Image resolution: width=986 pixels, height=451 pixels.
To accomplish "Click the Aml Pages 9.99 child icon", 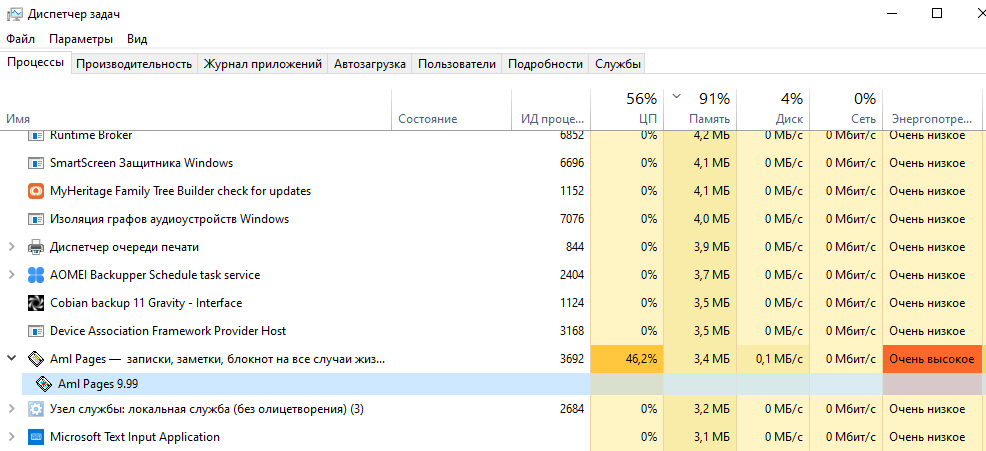I will click(x=43, y=384).
